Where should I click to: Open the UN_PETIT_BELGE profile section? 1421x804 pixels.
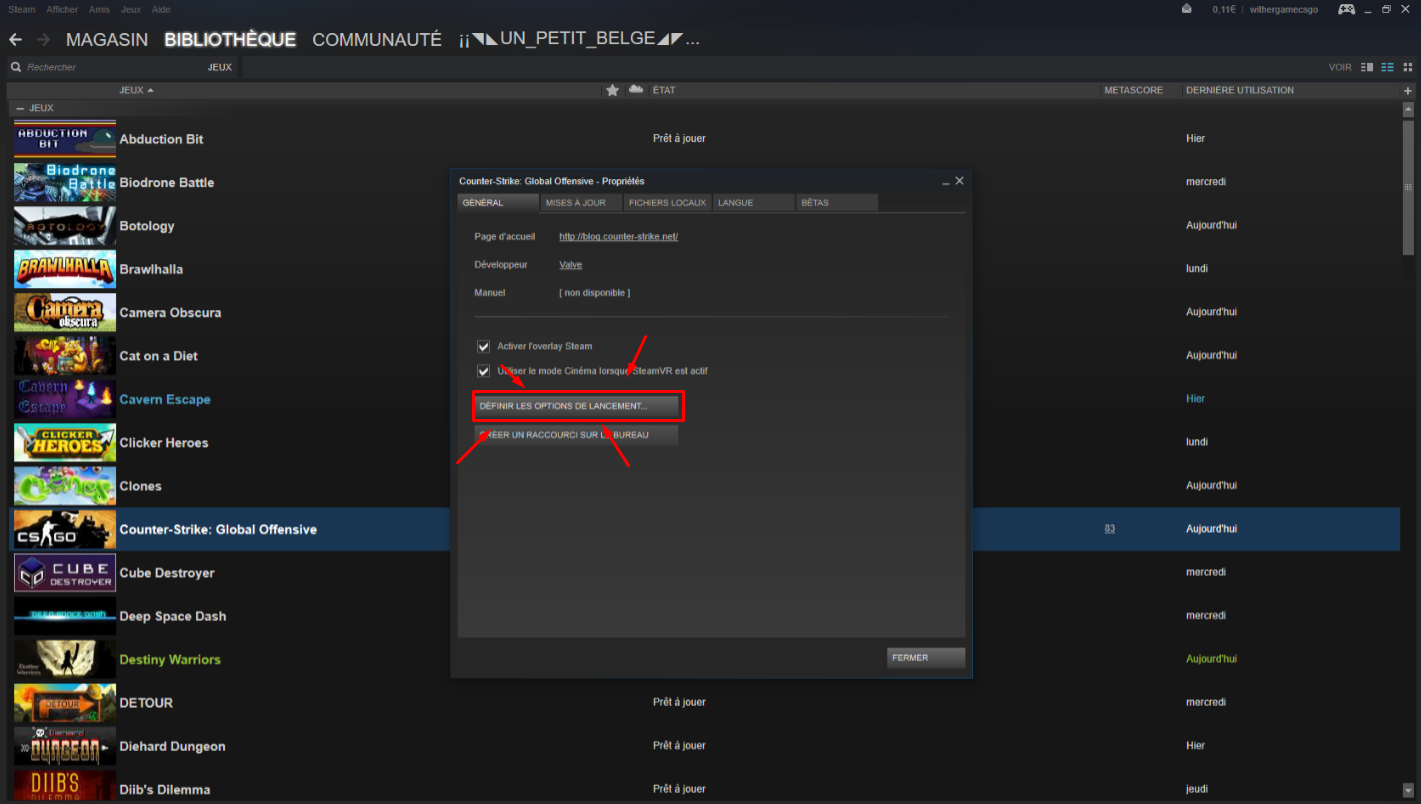579,40
